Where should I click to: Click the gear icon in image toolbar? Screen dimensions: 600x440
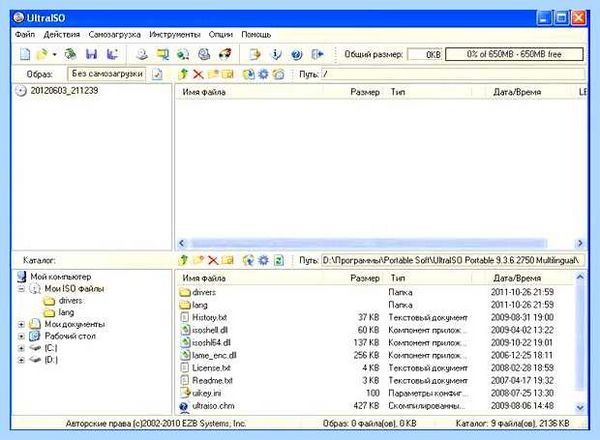[x=264, y=74]
